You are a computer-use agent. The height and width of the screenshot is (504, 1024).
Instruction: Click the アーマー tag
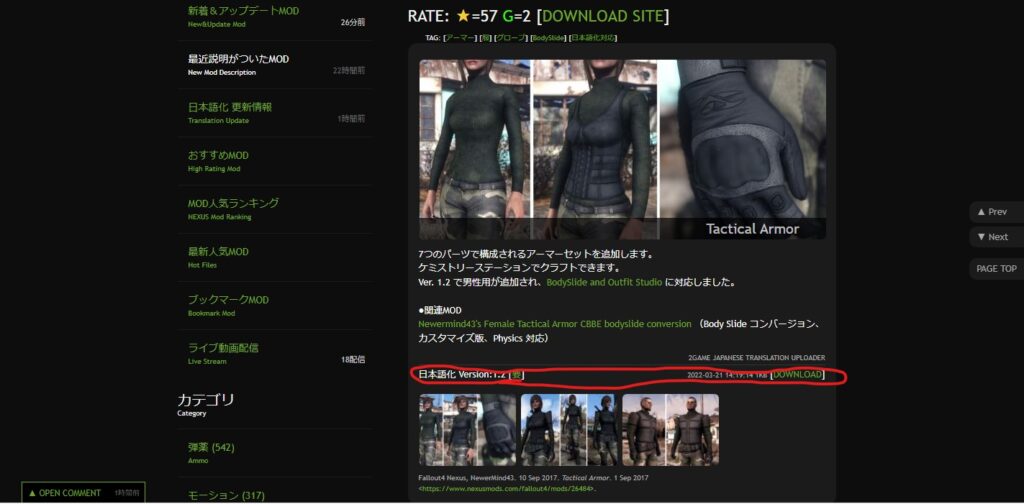[460, 38]
